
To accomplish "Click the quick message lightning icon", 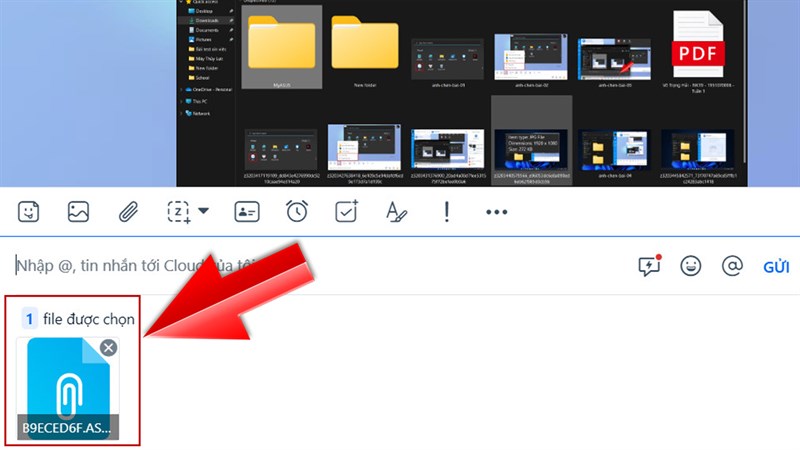I will [649, 265].
